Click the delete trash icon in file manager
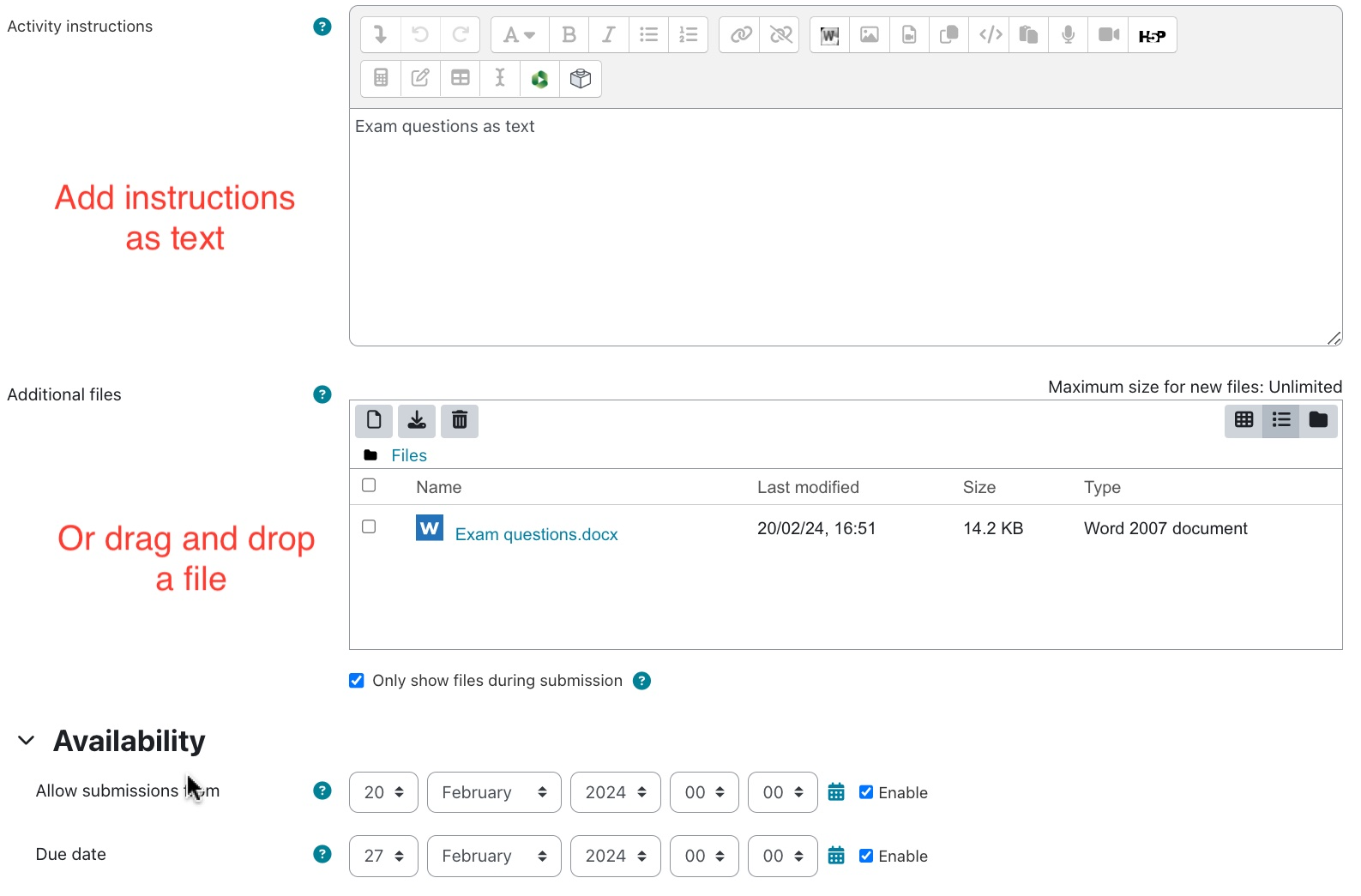The height and width of the screenshot is (896, 1361). click(460, 420)
